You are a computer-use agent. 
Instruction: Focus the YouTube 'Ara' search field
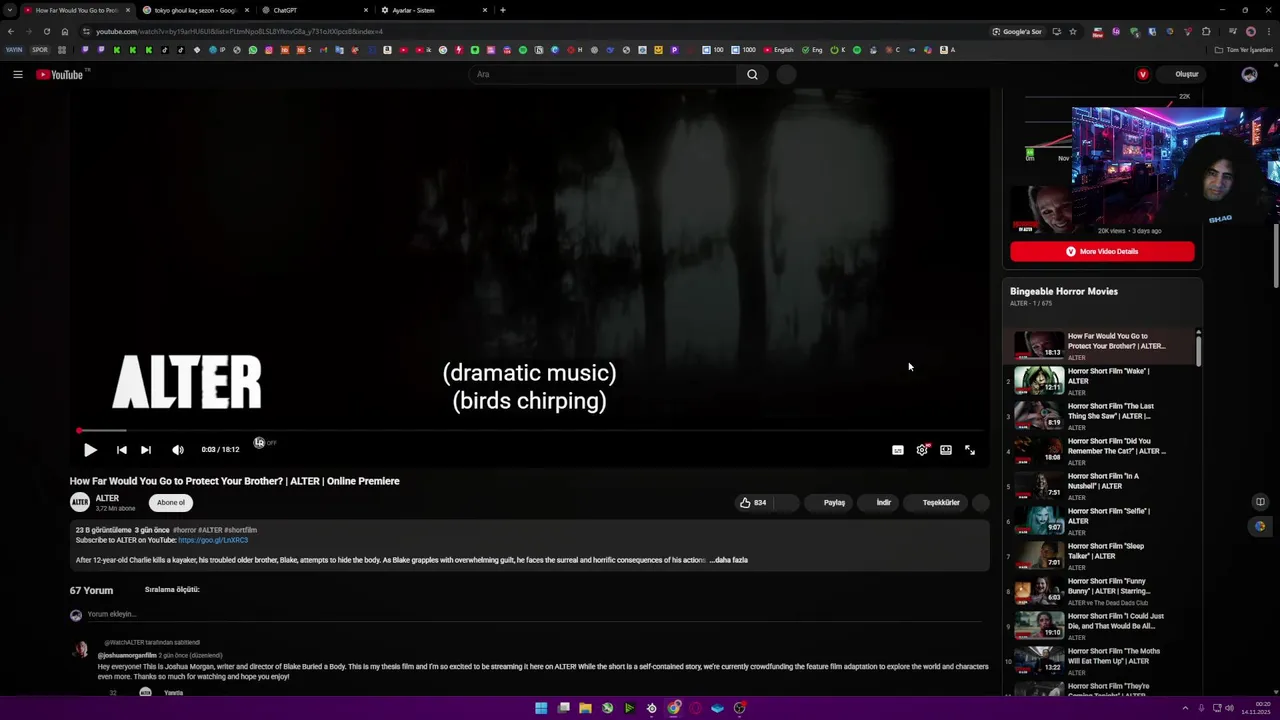click(605, 74)
